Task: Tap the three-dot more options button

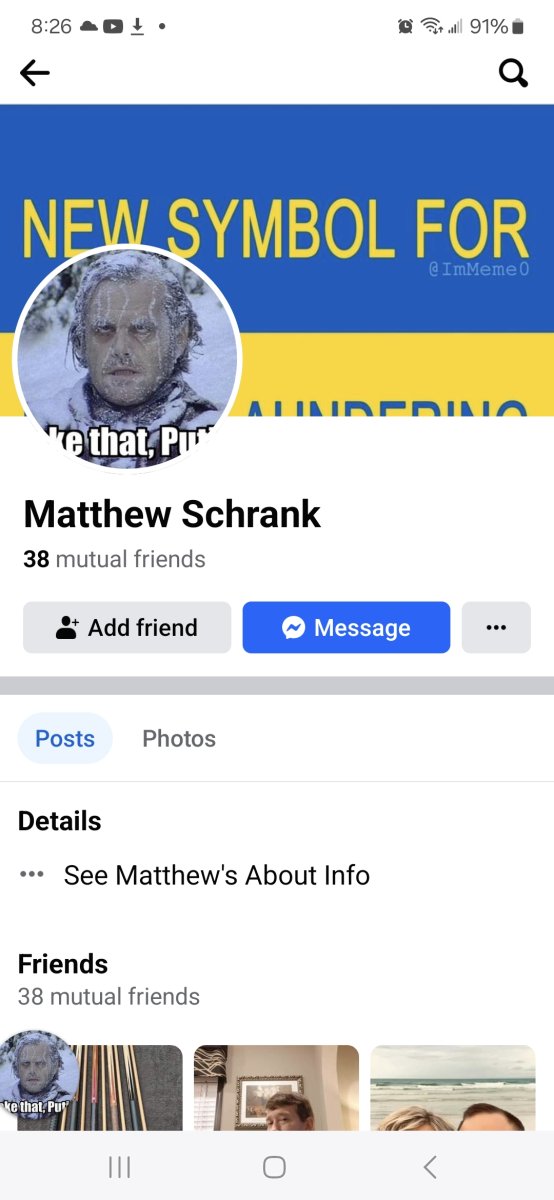Action: click(496, 627)
